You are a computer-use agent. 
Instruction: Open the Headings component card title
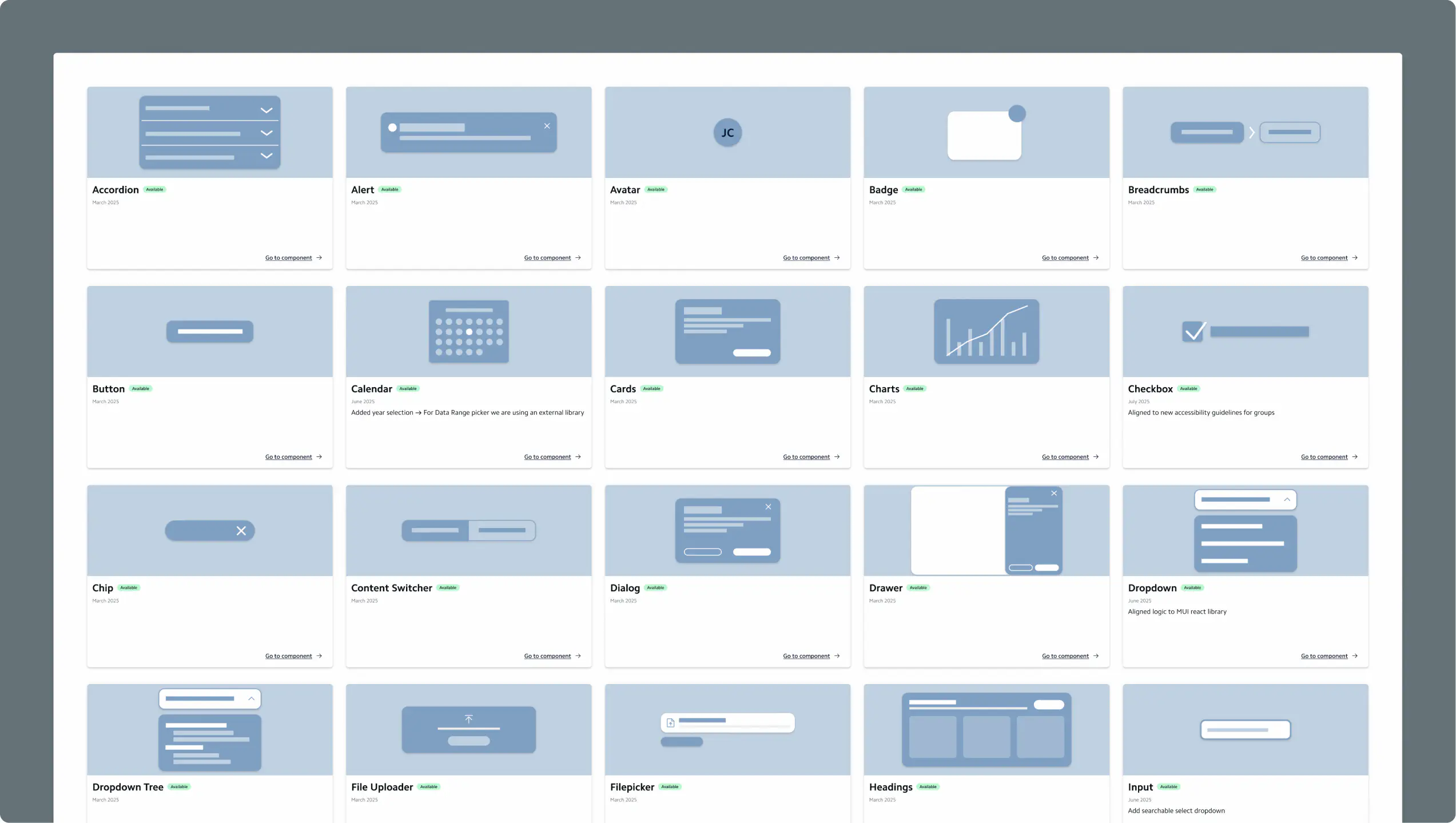[x=890, y=787]
